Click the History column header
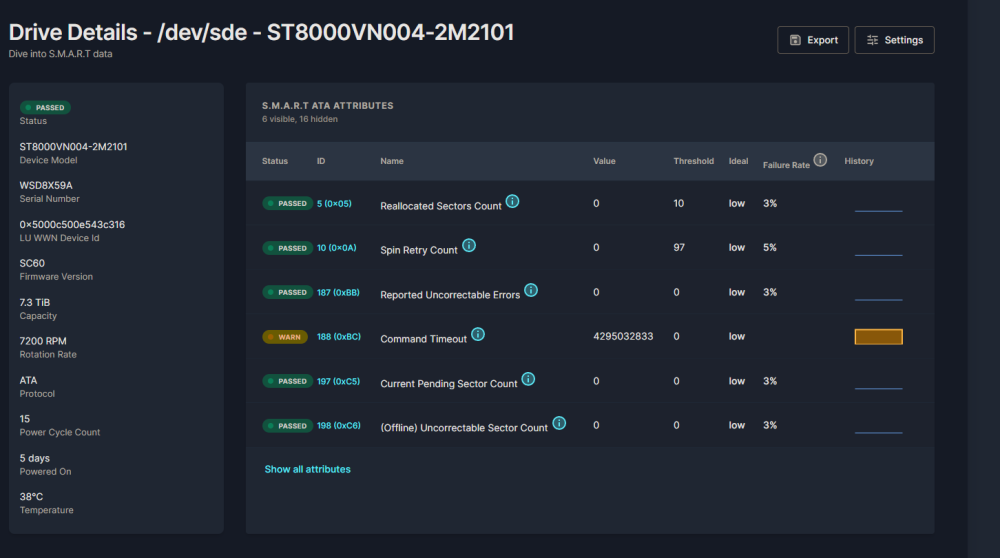1000x558 pixels. (x=859, y=161)
